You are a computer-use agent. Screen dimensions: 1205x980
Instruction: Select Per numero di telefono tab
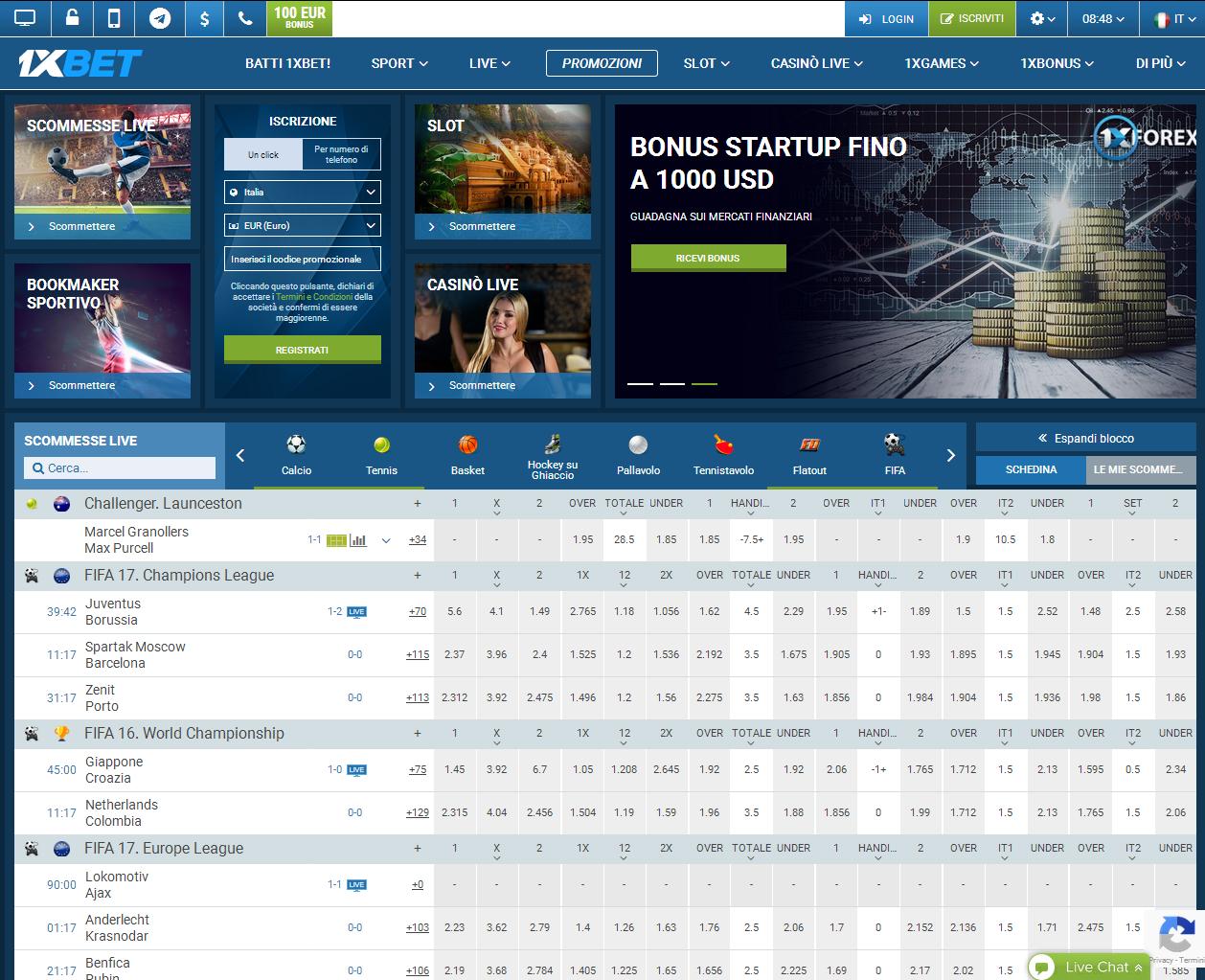pos(341,154)
